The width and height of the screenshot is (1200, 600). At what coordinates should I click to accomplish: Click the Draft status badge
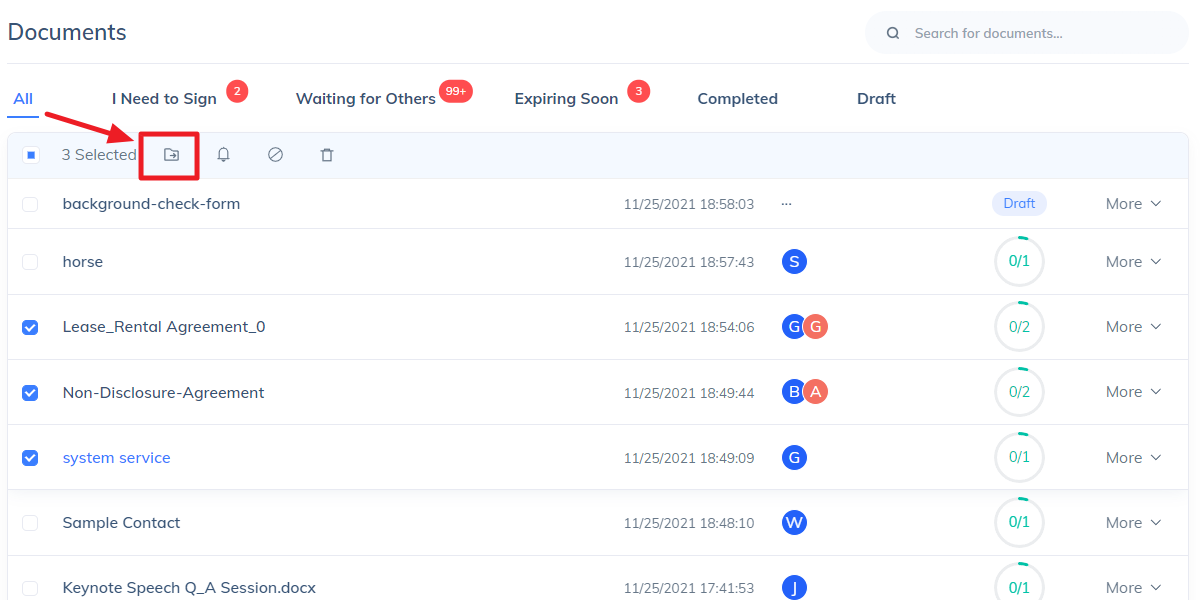[1019, 203]
